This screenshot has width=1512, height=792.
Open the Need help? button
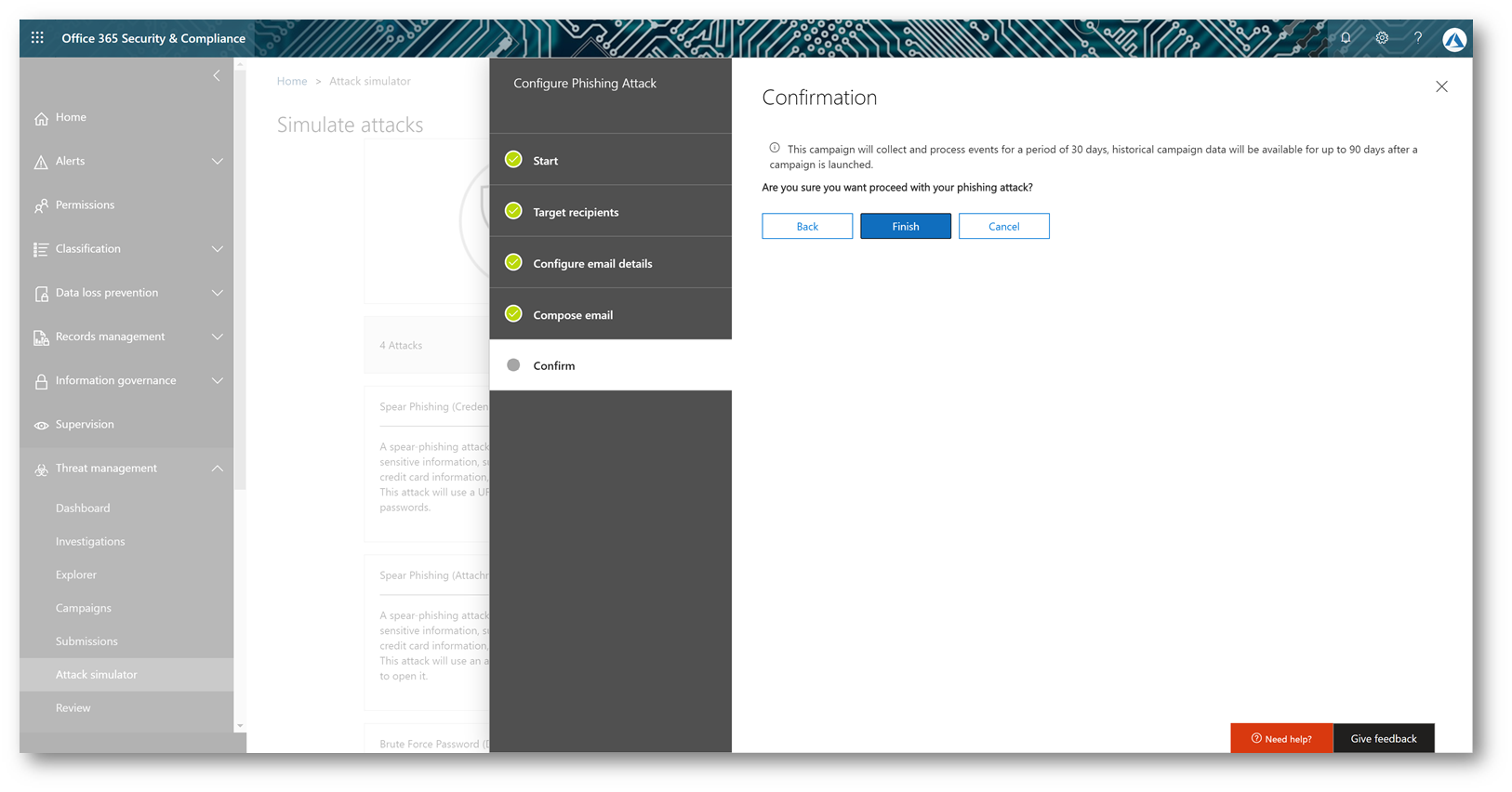click(x=1281, y=738)
